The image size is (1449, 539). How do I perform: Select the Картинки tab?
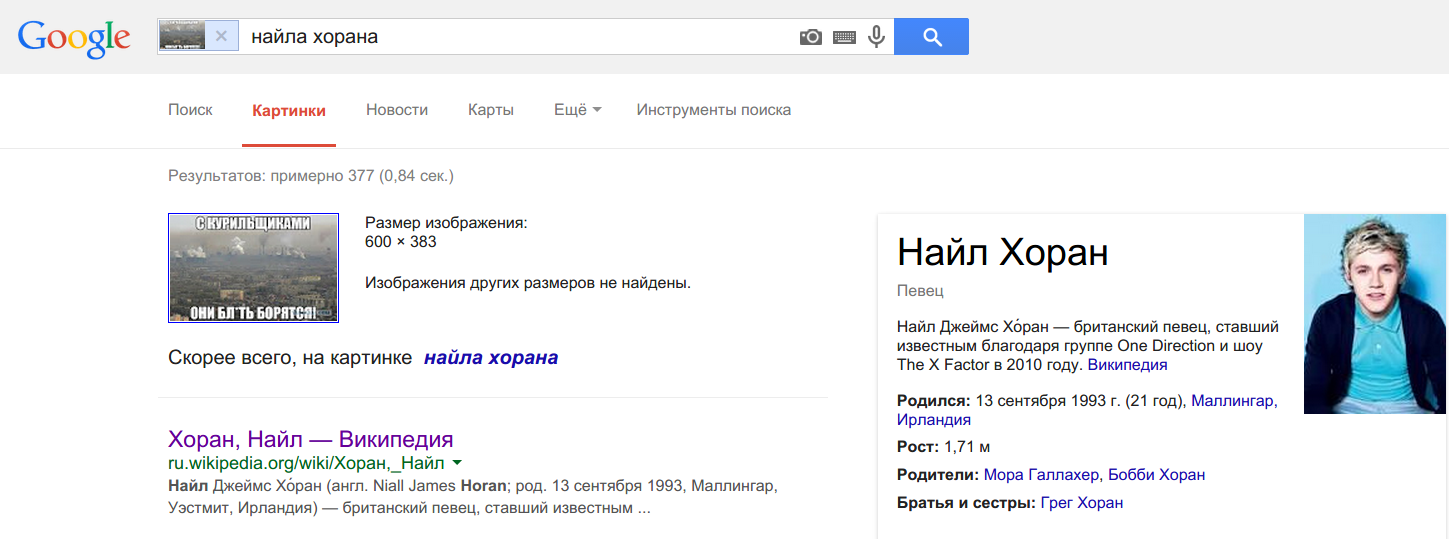(x=289, y=111)
